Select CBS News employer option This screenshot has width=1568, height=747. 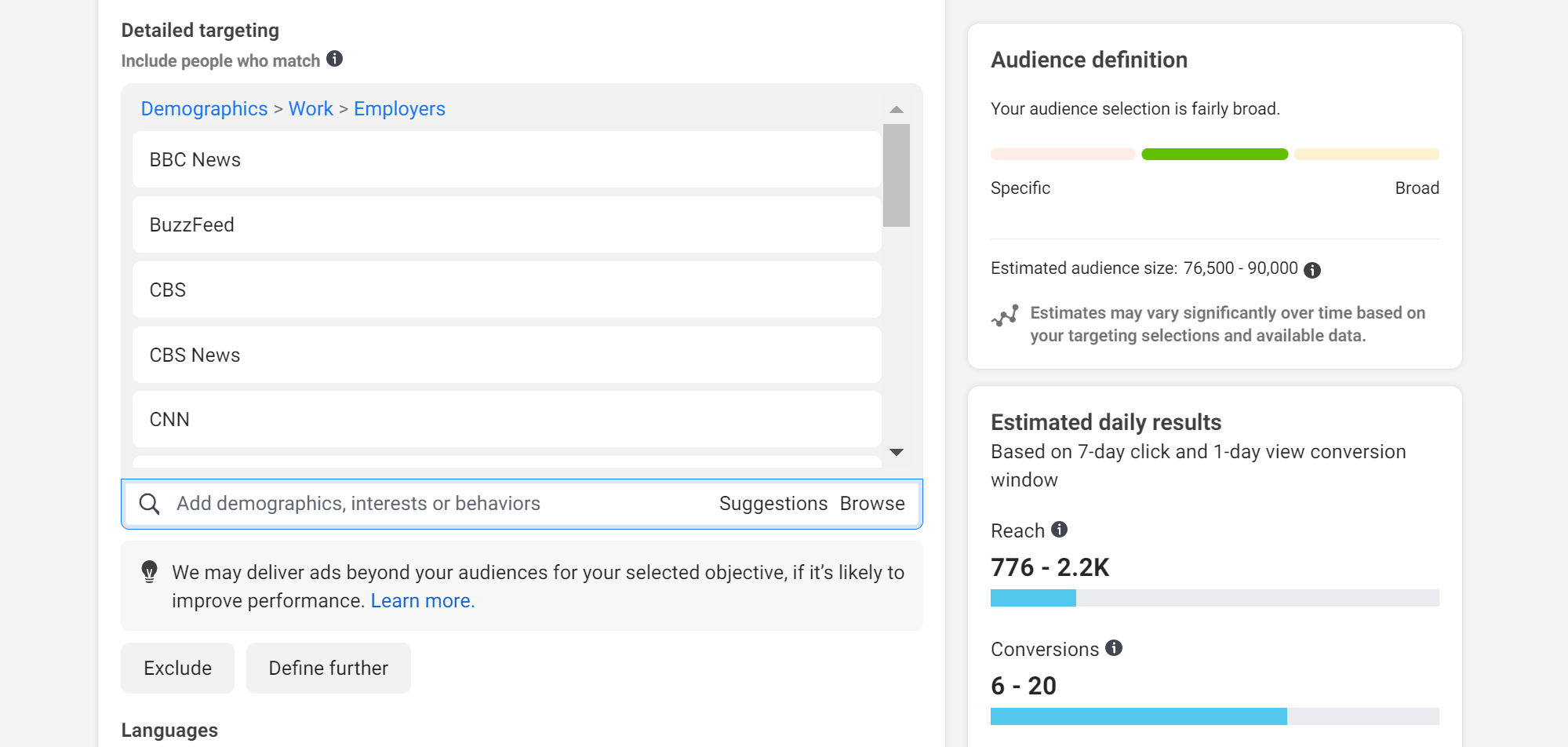pos(507,355)
